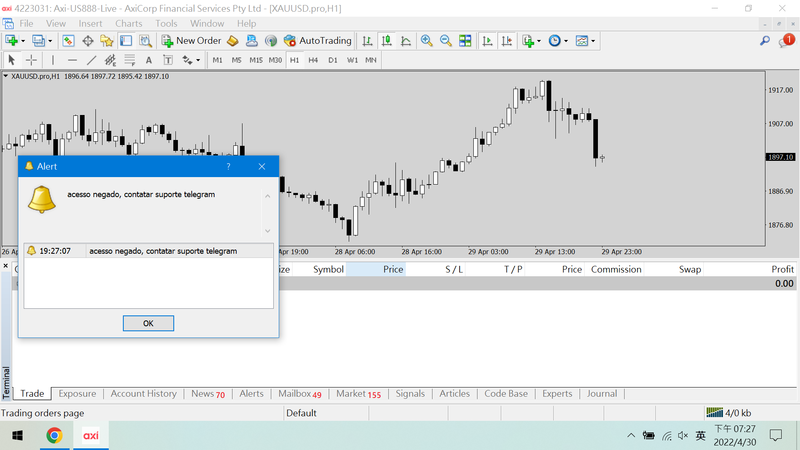Screen dimensions: 800x450
Task: Zoom in on the chart
Action: (427, 41)
